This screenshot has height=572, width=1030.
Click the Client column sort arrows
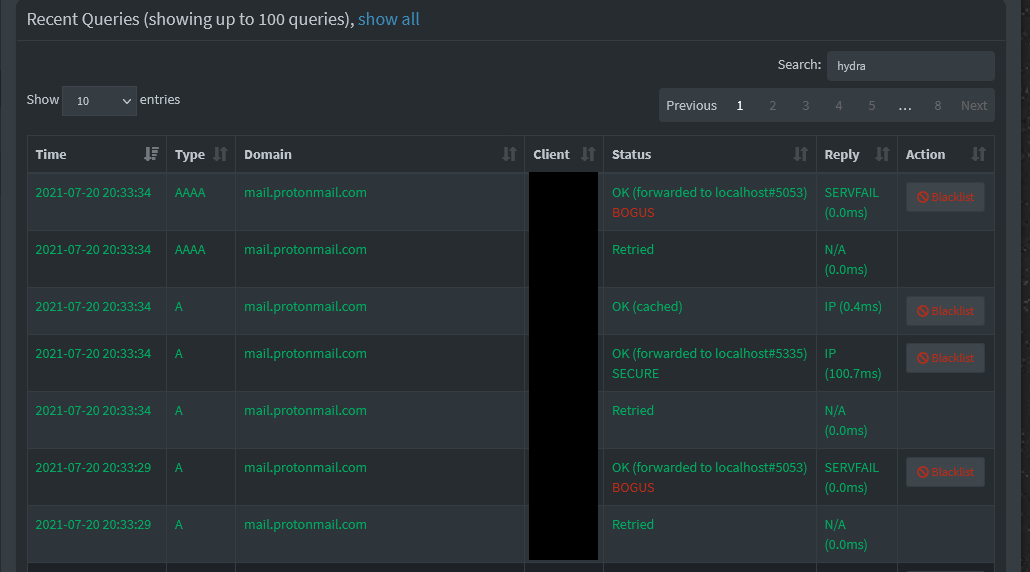pyautogui.click(x=588, y=154)
